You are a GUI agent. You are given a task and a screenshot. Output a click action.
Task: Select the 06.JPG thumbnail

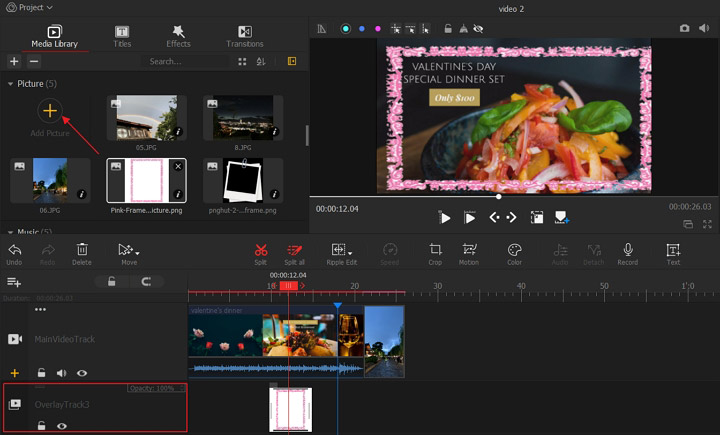click(49, 179)
